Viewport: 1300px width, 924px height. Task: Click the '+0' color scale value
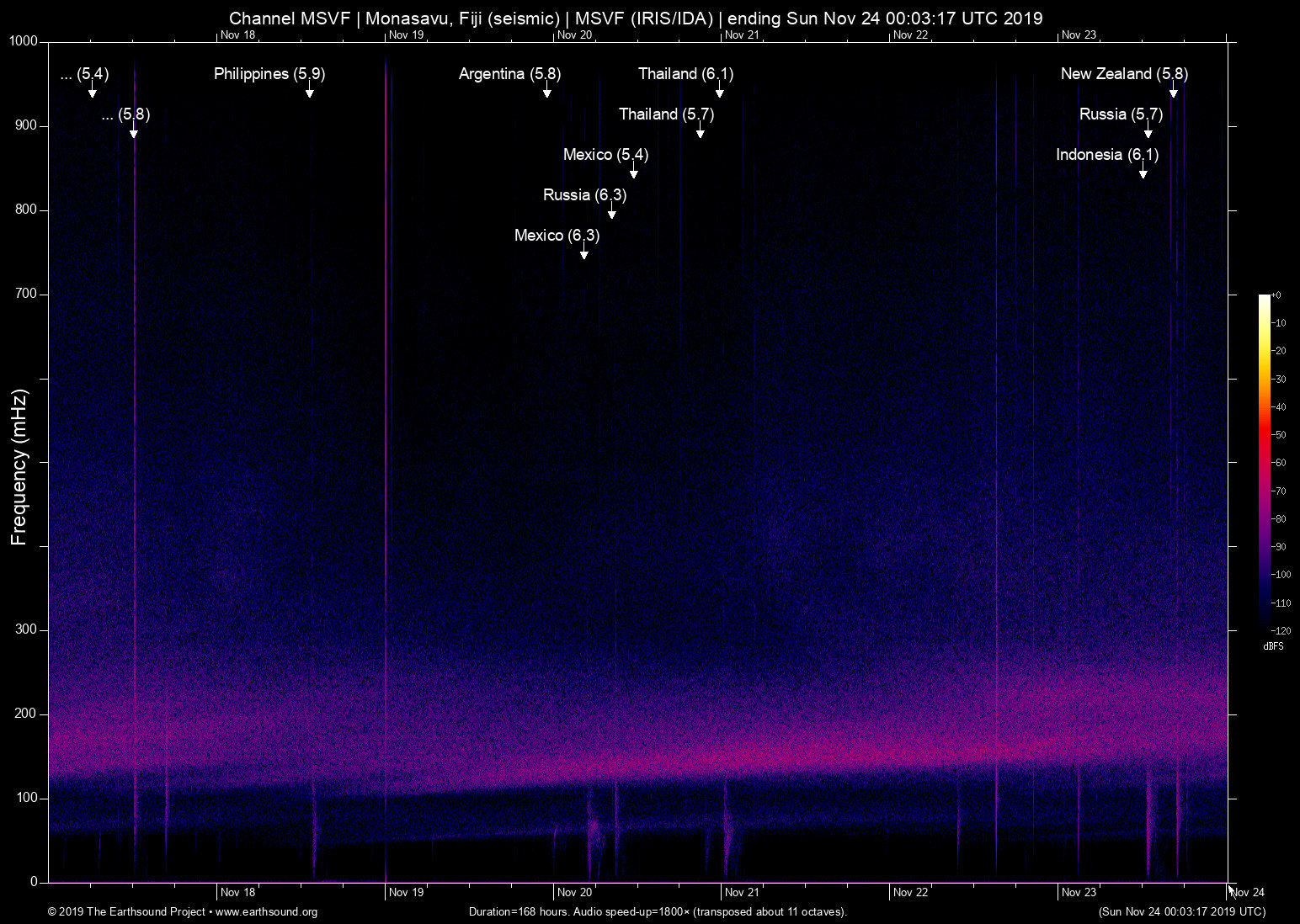[x=1276, y=295]
